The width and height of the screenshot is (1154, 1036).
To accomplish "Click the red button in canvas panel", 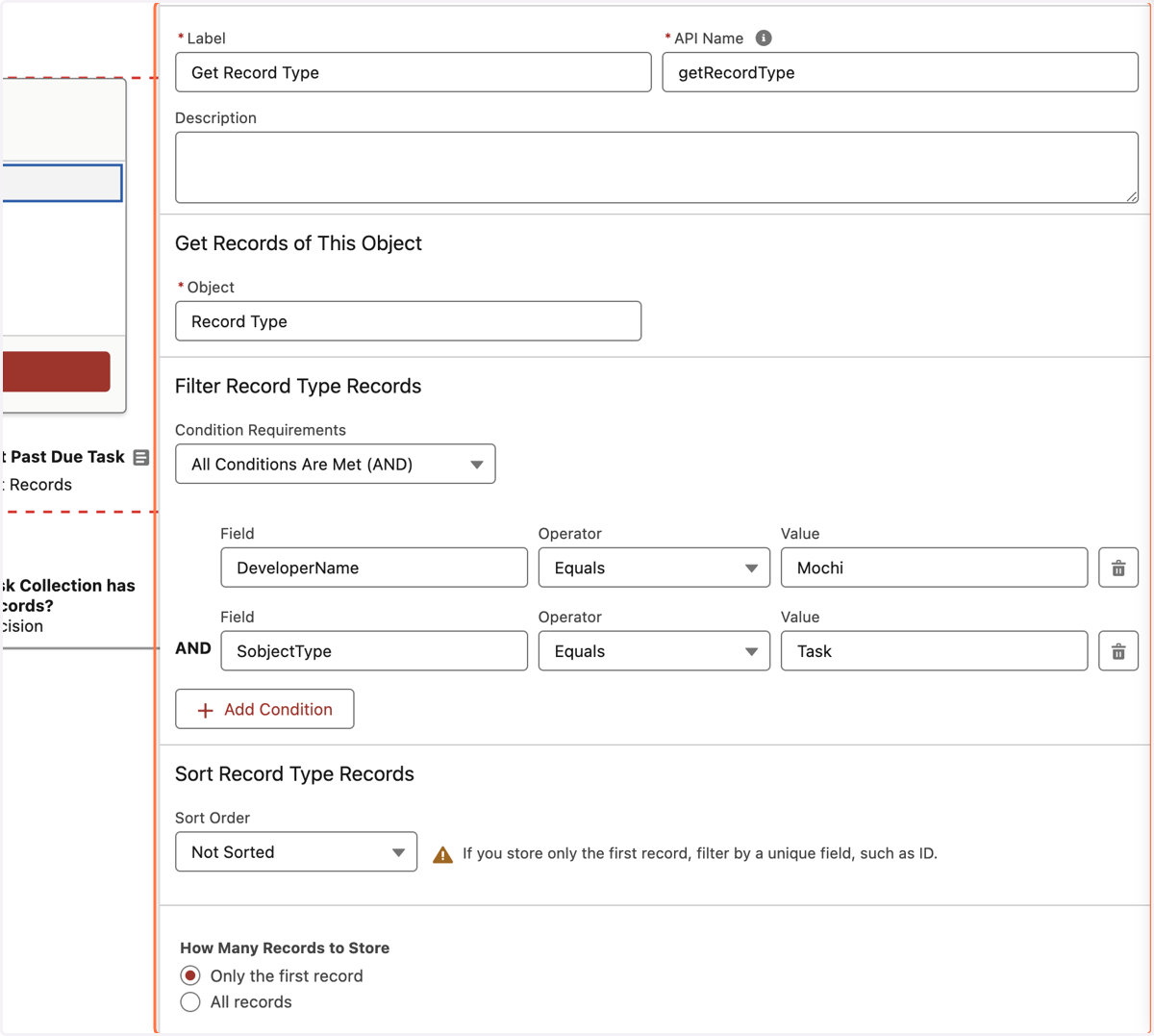I will [x=56, y=371].
